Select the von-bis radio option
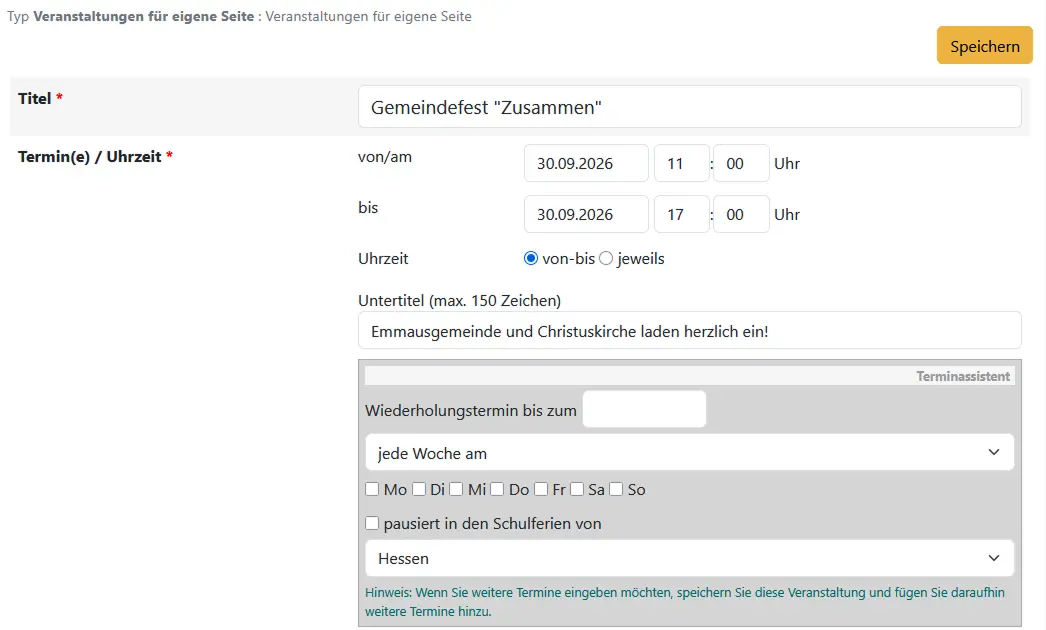Image resolution: width=1046 pixels, height=630 pixels. pyautogui.click(x=531, y=258)
